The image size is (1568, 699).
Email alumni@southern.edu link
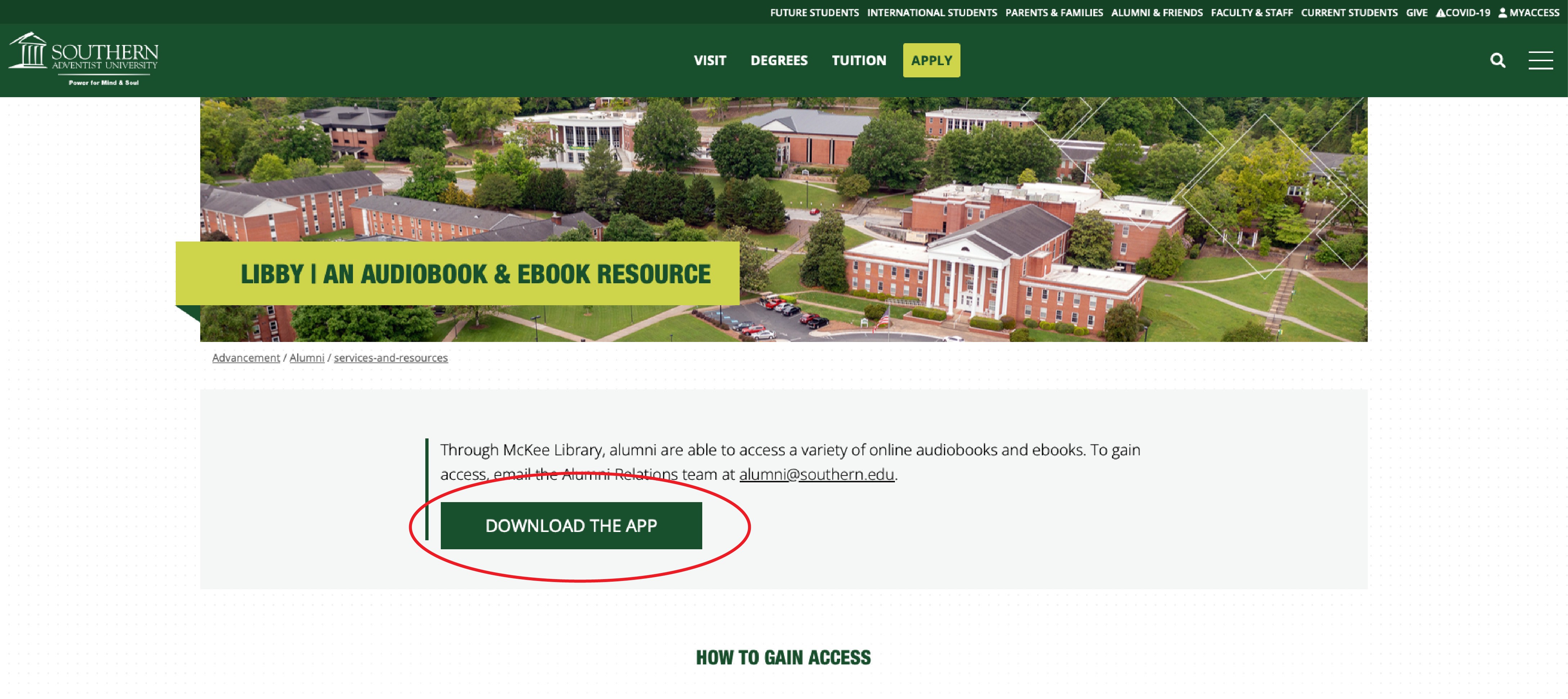(x=816, y=474)
